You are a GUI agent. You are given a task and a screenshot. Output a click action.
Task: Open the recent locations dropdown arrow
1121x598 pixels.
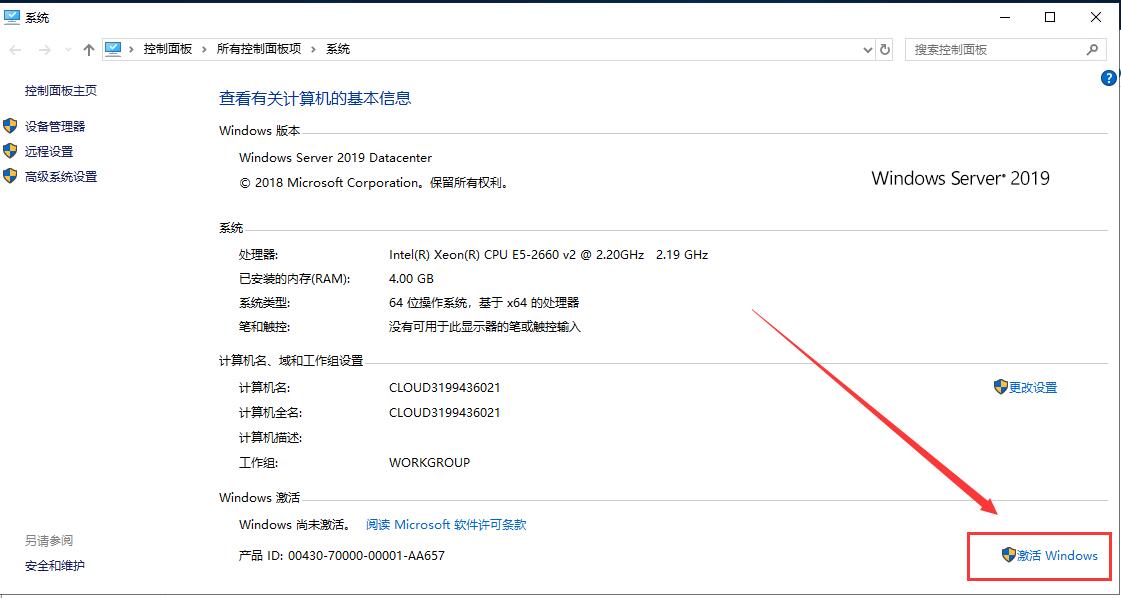pyautogui.click(x=68, y=50)
